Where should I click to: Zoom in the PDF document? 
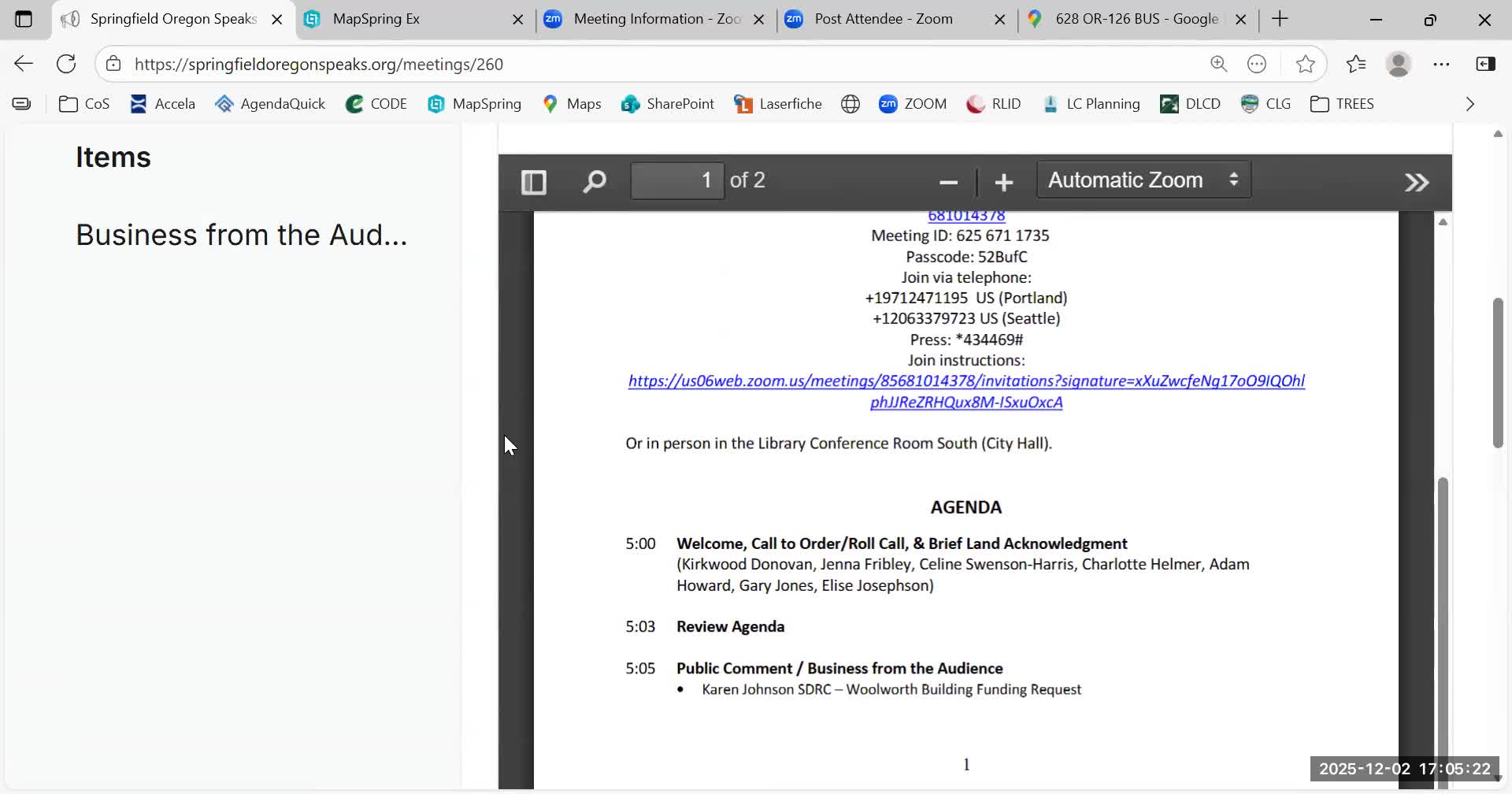click(x=1003, y=182)
